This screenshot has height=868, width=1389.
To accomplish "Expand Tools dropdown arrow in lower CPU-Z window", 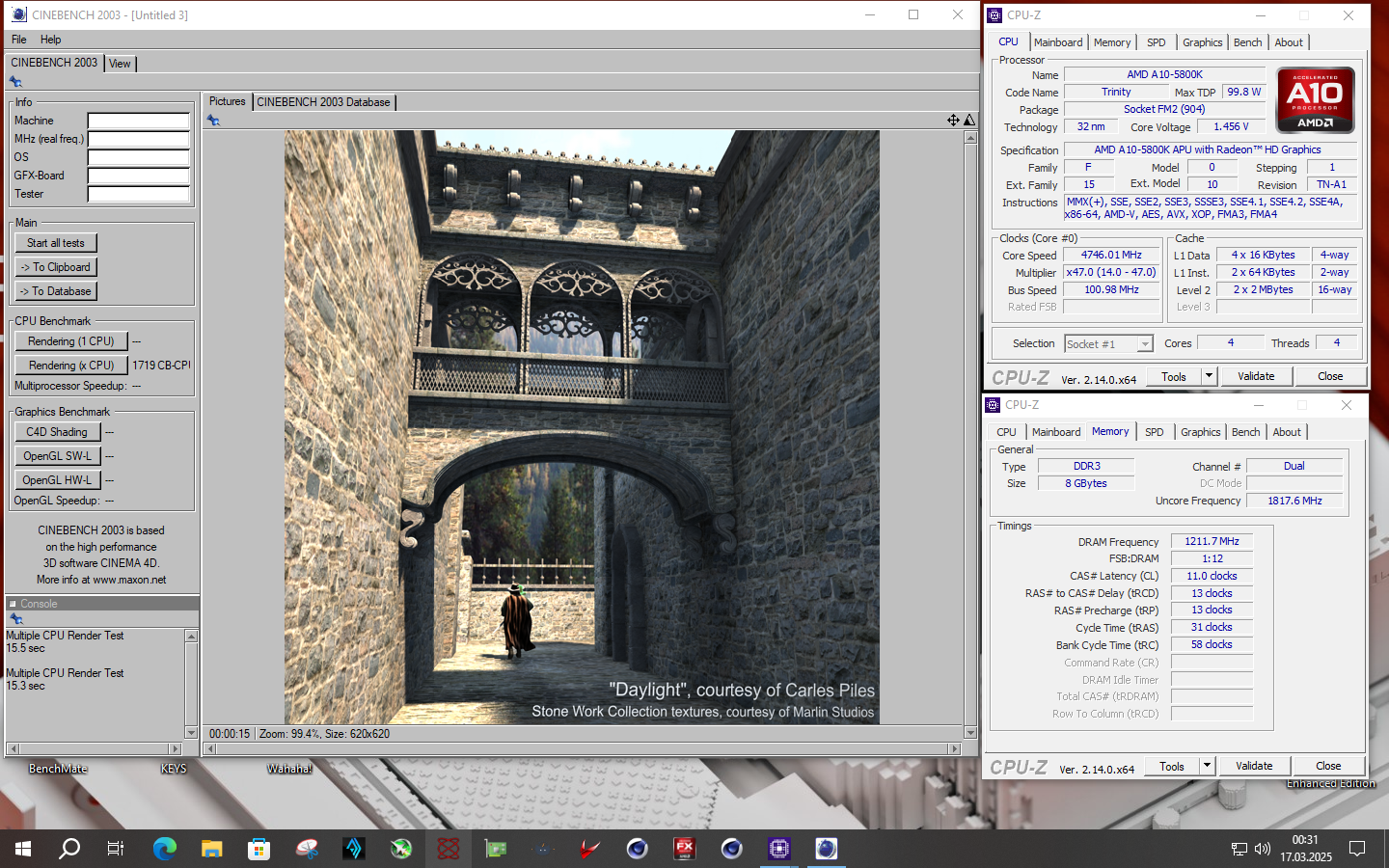I will tap(1207, 766).
